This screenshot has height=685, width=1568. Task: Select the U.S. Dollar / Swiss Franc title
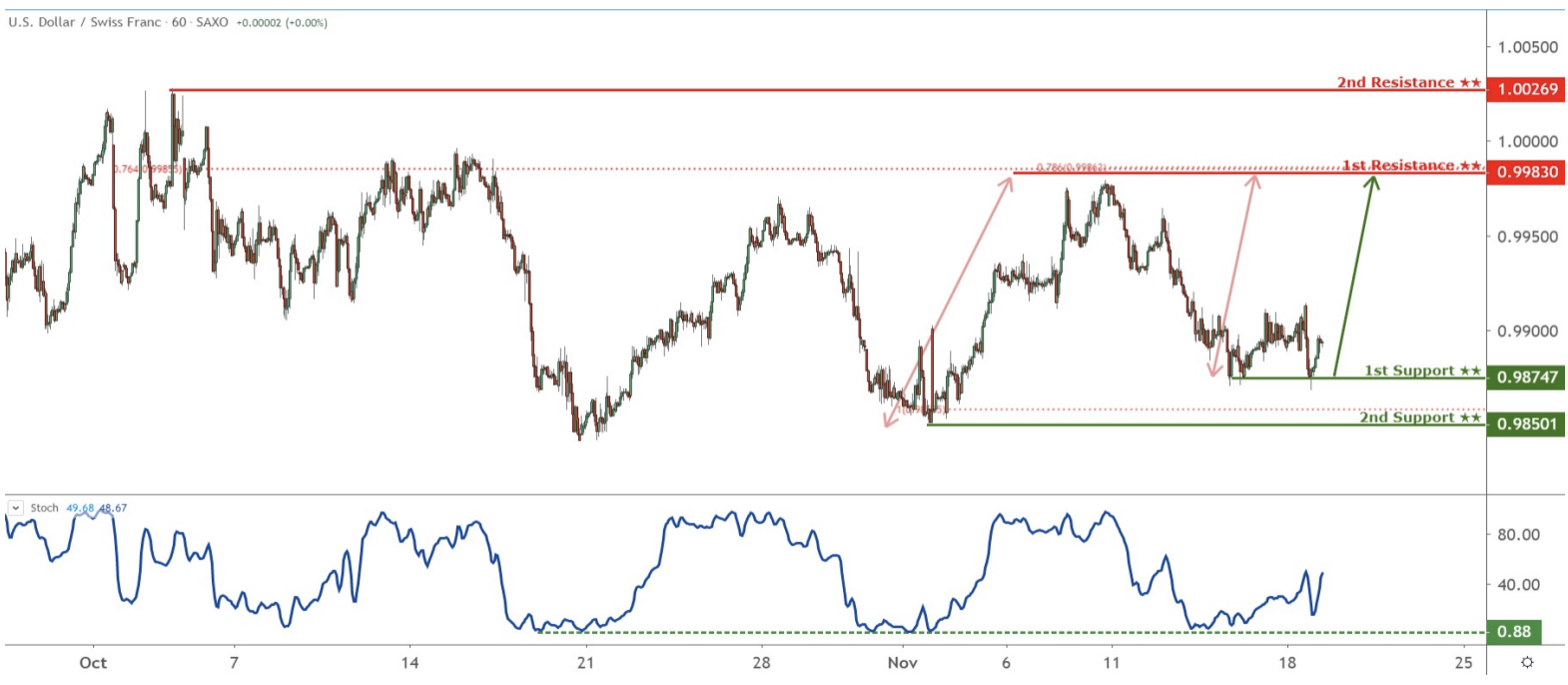click(x=85, y=22)
